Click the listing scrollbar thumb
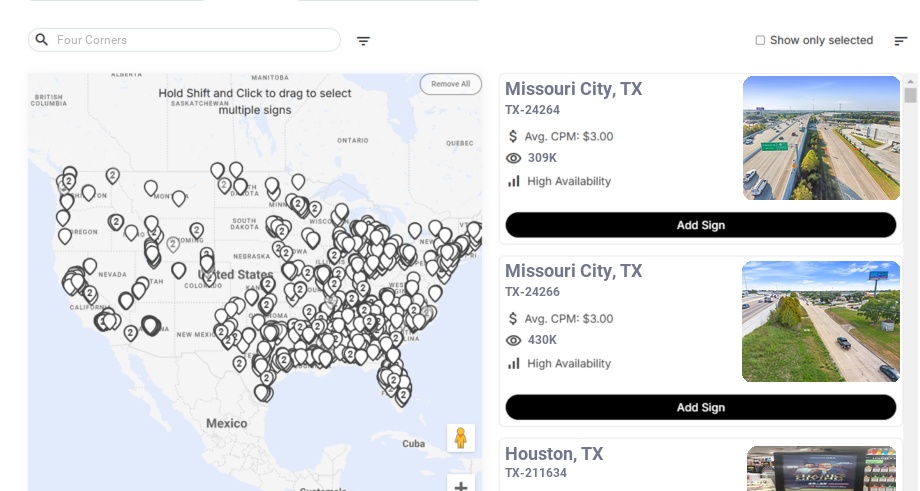Screen dimensions: 920x491 [x=910, y=95]
